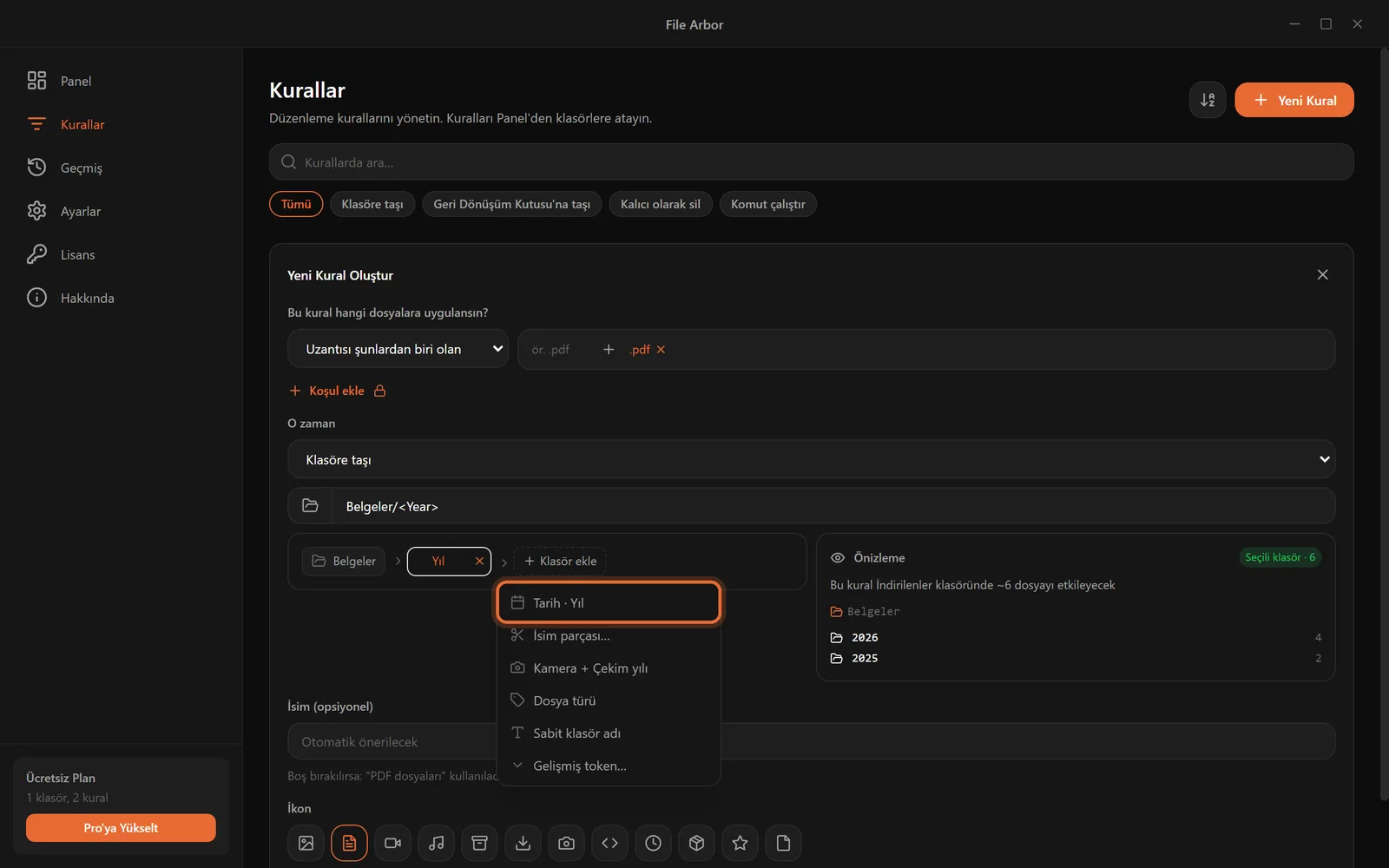Remove the Yıl folder token
Image resolution: width=1389 pixels, height=868 pixels.
point(479,561)
